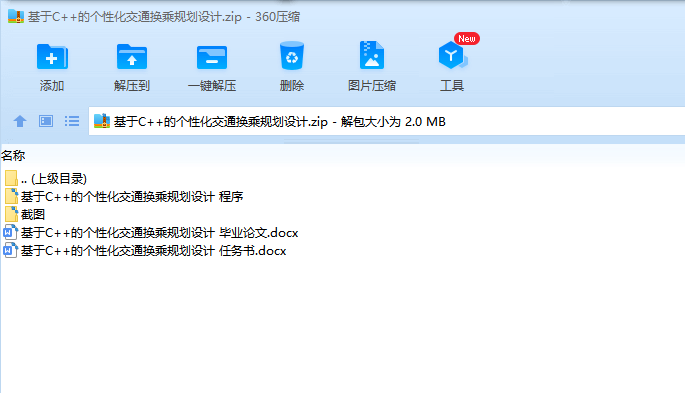685x393 pixels.
Task: Select the 毕业论文.docx file name
Action: click(x=159, y=233)
